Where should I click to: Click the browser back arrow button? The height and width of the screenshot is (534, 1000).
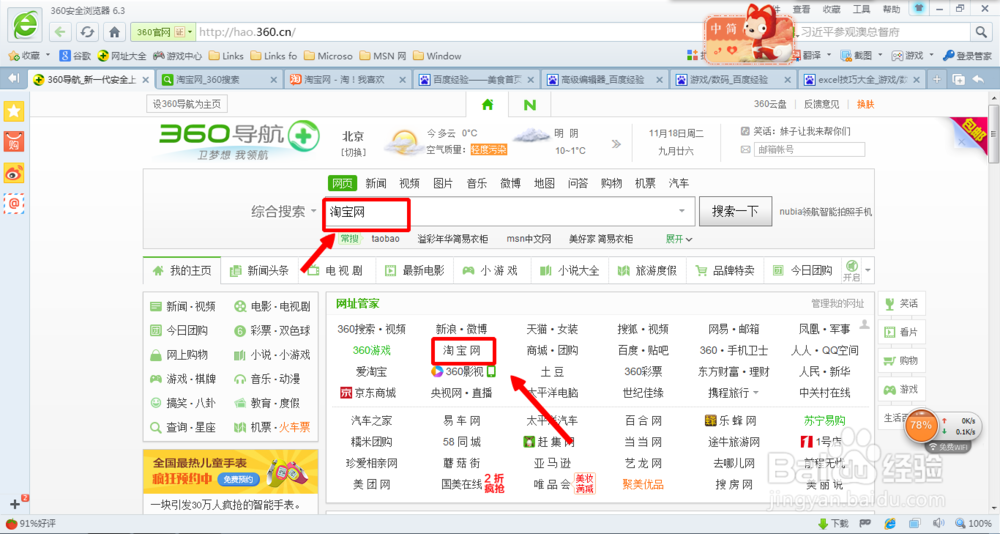[60, 32]
